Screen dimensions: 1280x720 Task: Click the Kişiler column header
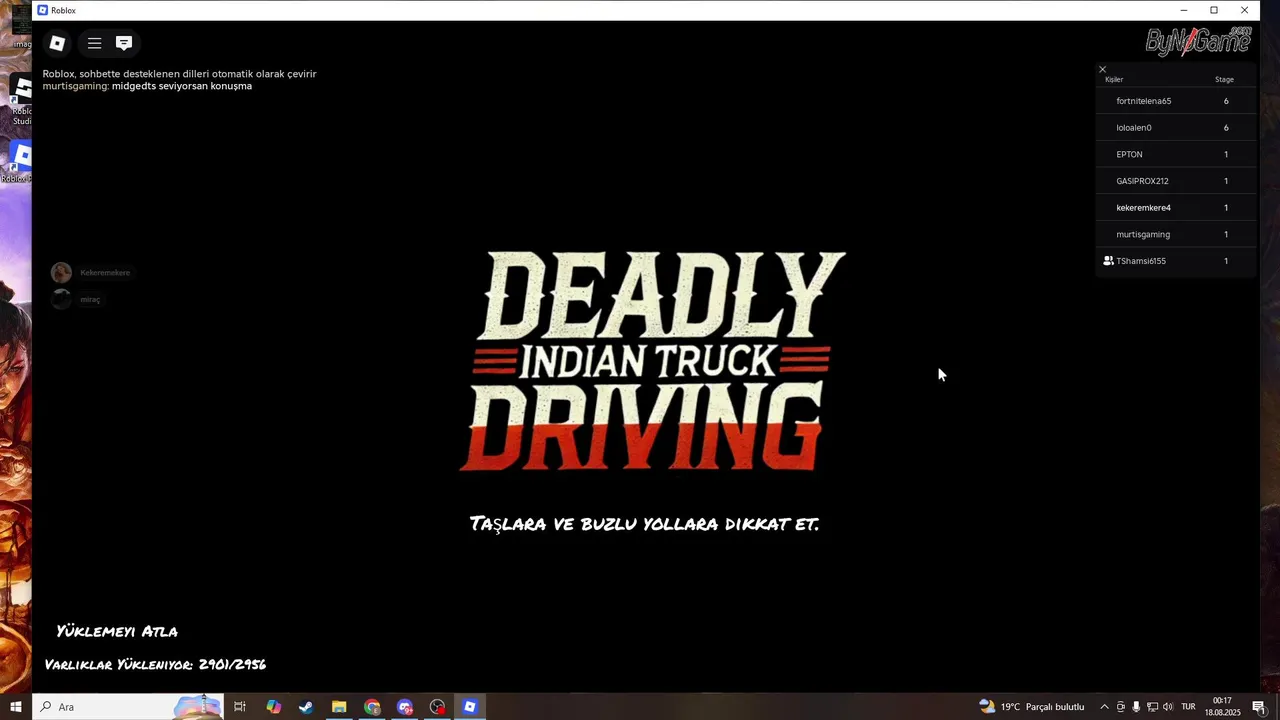pos(1114,79)
